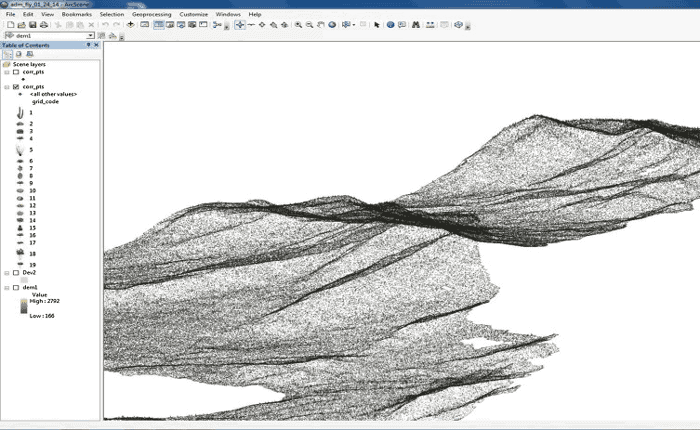700x430 pixels.
Task: Collapse the unchecked corr_pts layer
Action: point(7,72)
